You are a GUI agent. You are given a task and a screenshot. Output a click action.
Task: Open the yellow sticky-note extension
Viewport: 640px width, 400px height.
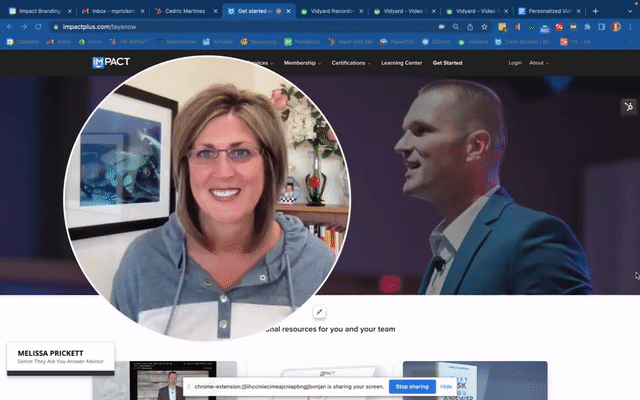(x=502, y=27)
